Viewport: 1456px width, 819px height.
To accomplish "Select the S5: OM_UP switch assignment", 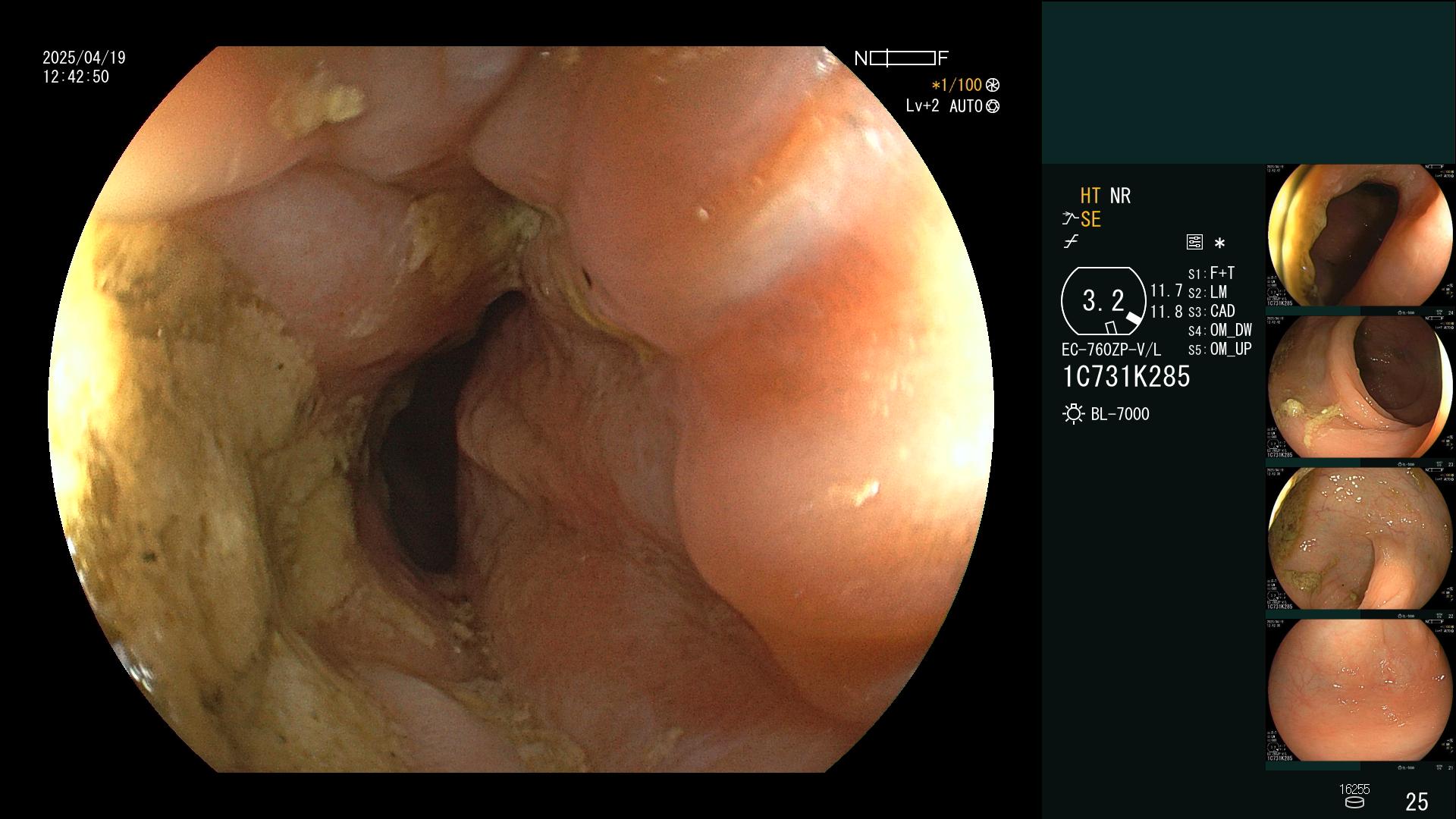I will tap(1219, 349).
